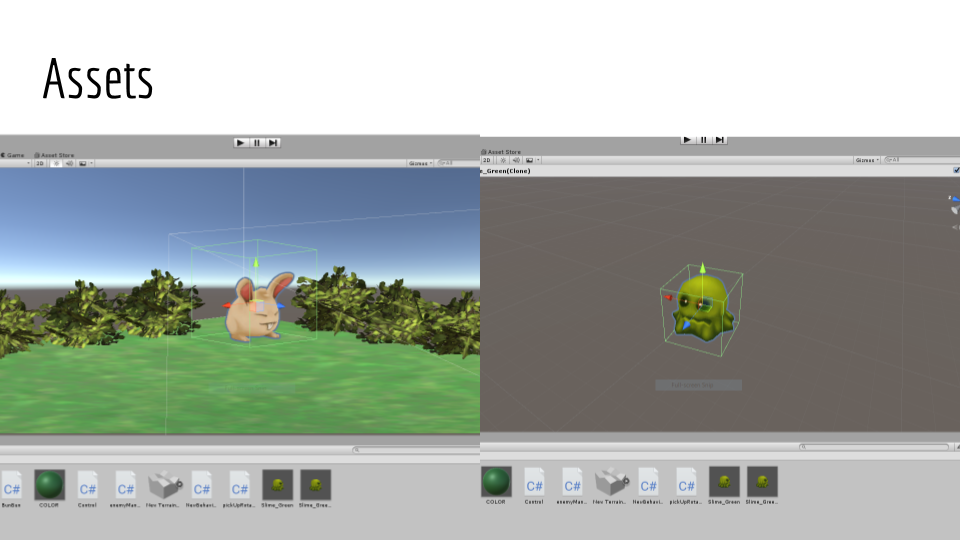The image size is (960, 540).
Task: Click Step button in right Unity window
Action: coord(720,140)
